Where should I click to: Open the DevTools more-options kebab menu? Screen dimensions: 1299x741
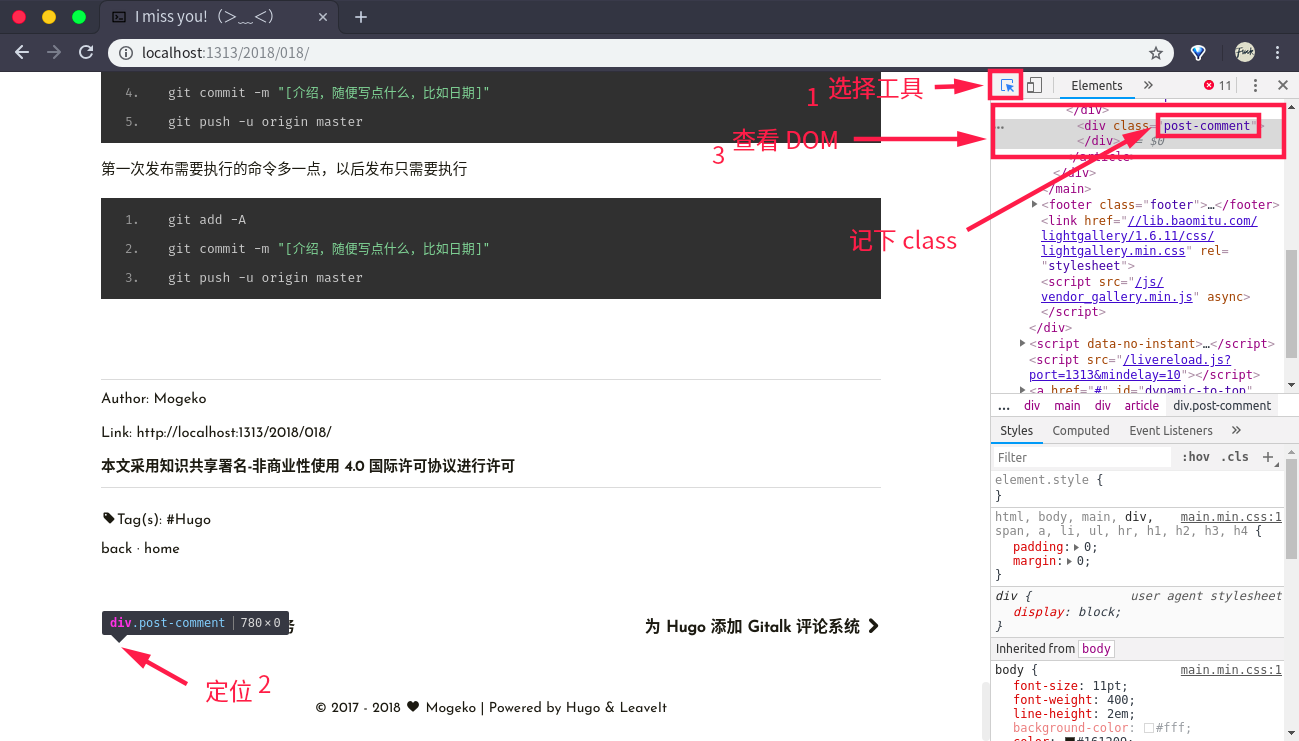[x=1255, y=86]
